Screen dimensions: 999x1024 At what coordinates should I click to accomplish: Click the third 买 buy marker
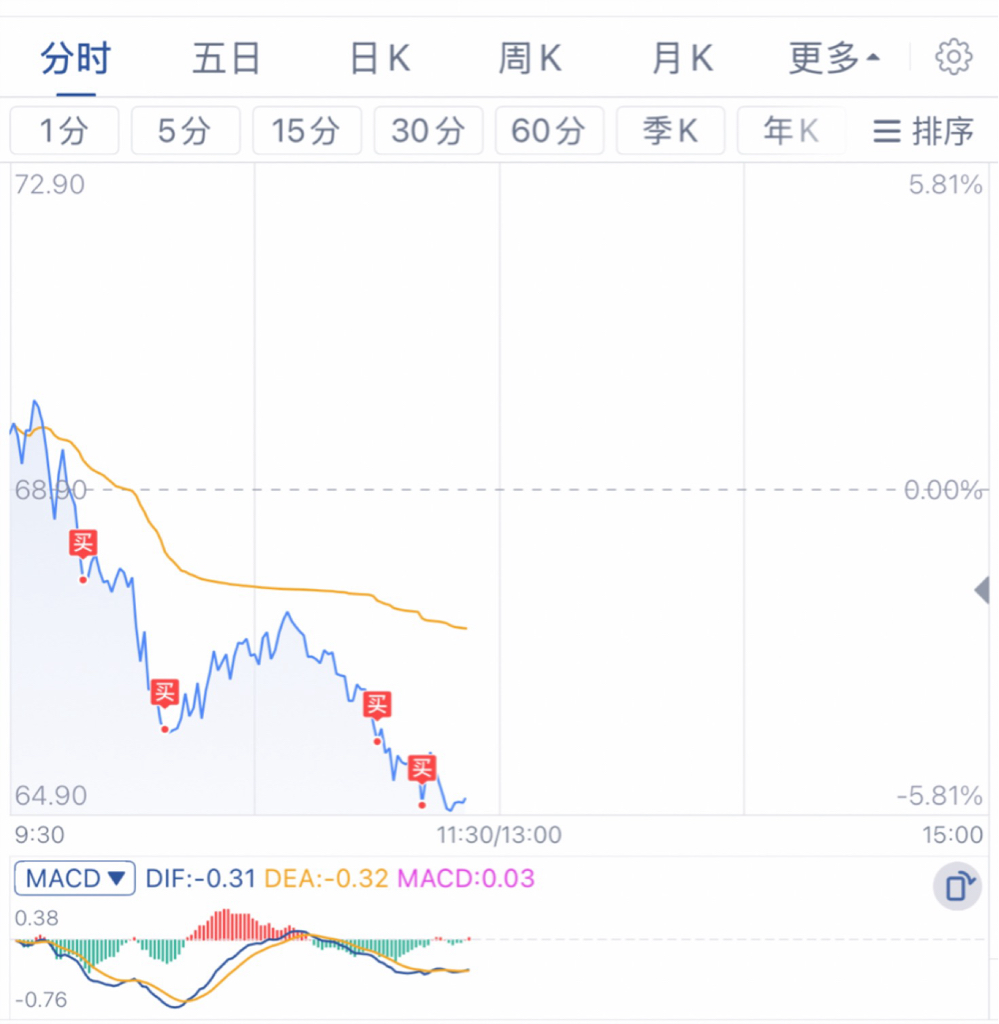[377, 705]
